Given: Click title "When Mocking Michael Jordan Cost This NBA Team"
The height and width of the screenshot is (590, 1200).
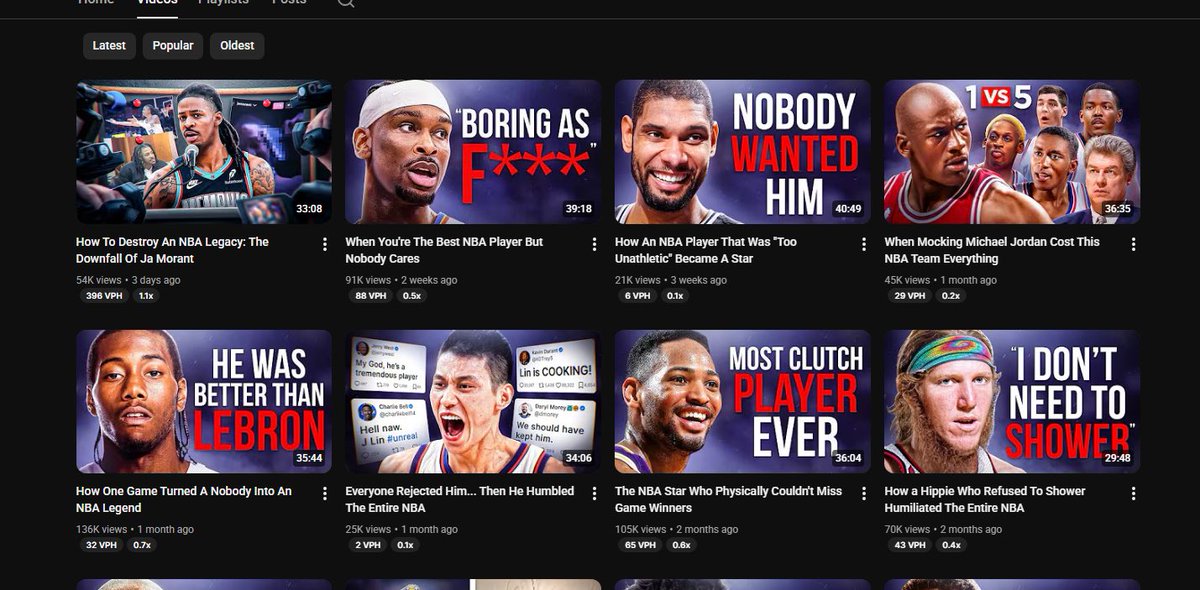Looking at the screenshot, I should 992,250.
